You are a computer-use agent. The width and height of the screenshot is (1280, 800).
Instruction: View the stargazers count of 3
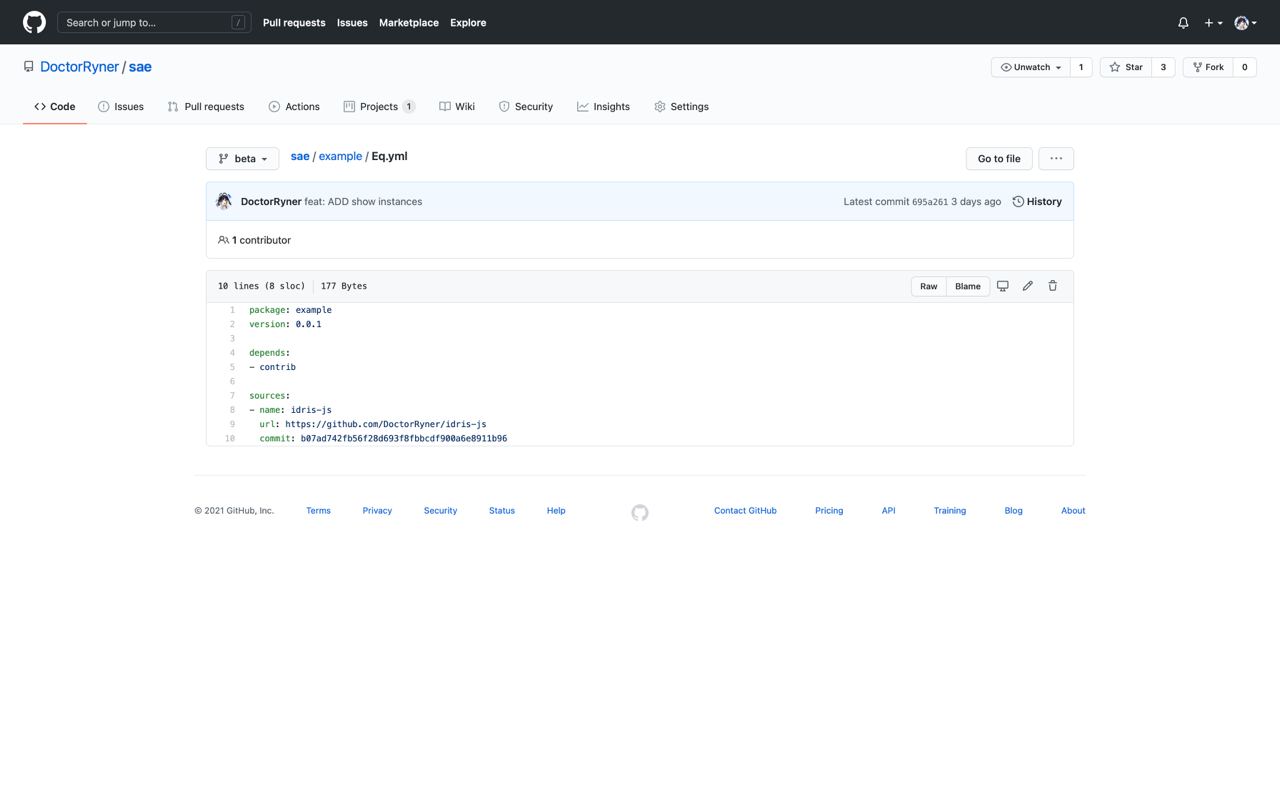pyautogui.click(x=1163, y=67)
